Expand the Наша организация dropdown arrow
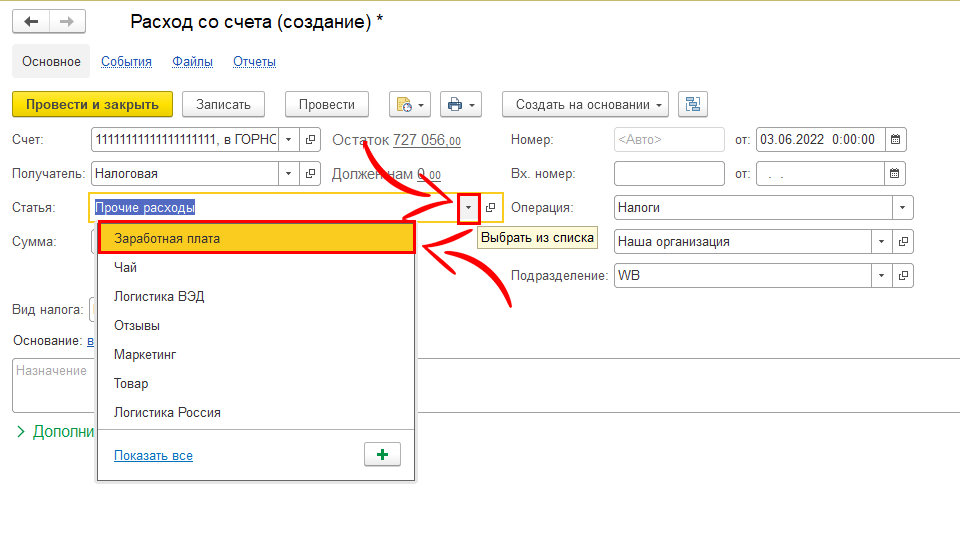 tap(882, 242)
